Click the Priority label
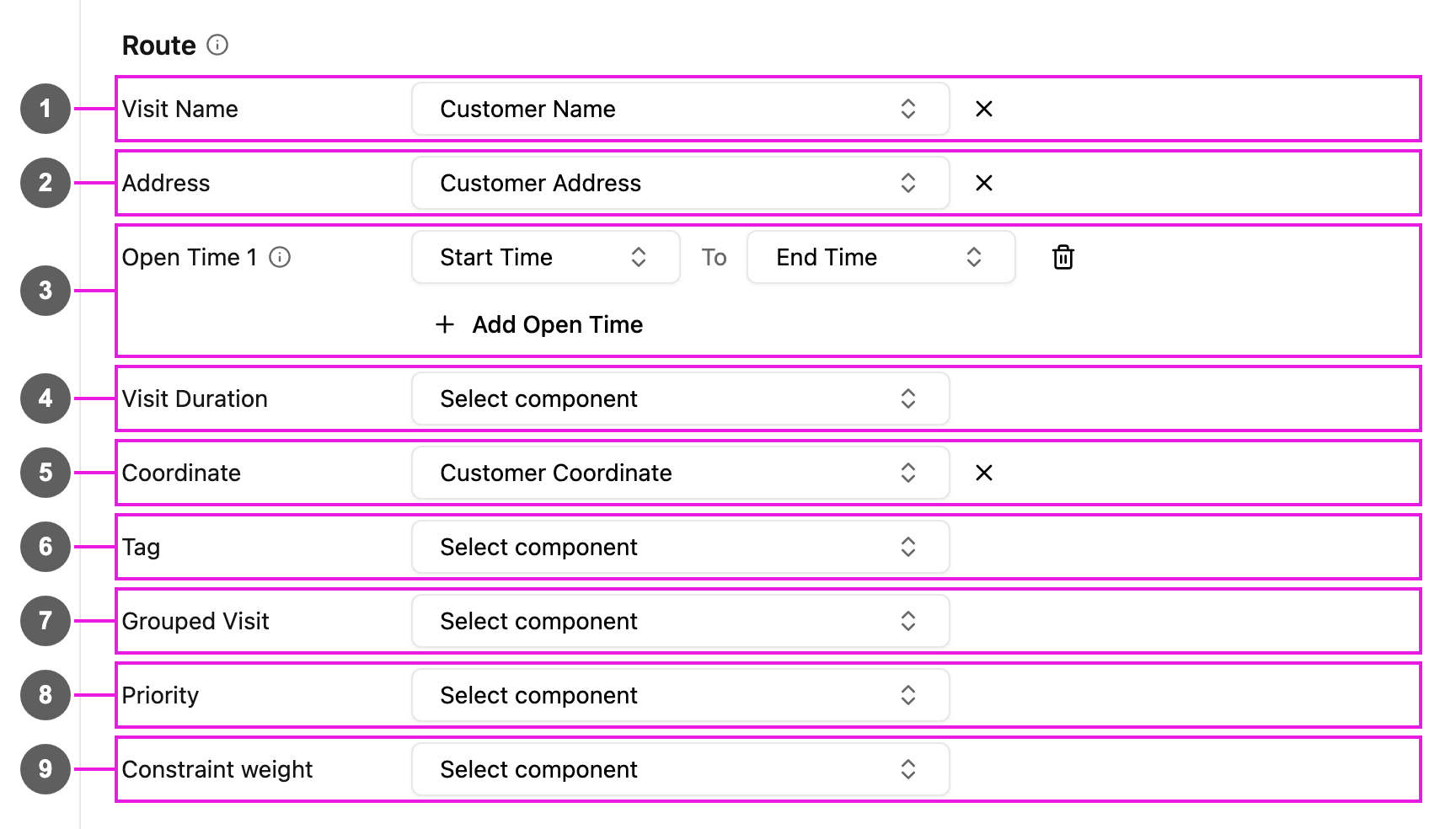This screenshot has height=829, width=1456. pos(160,696)
